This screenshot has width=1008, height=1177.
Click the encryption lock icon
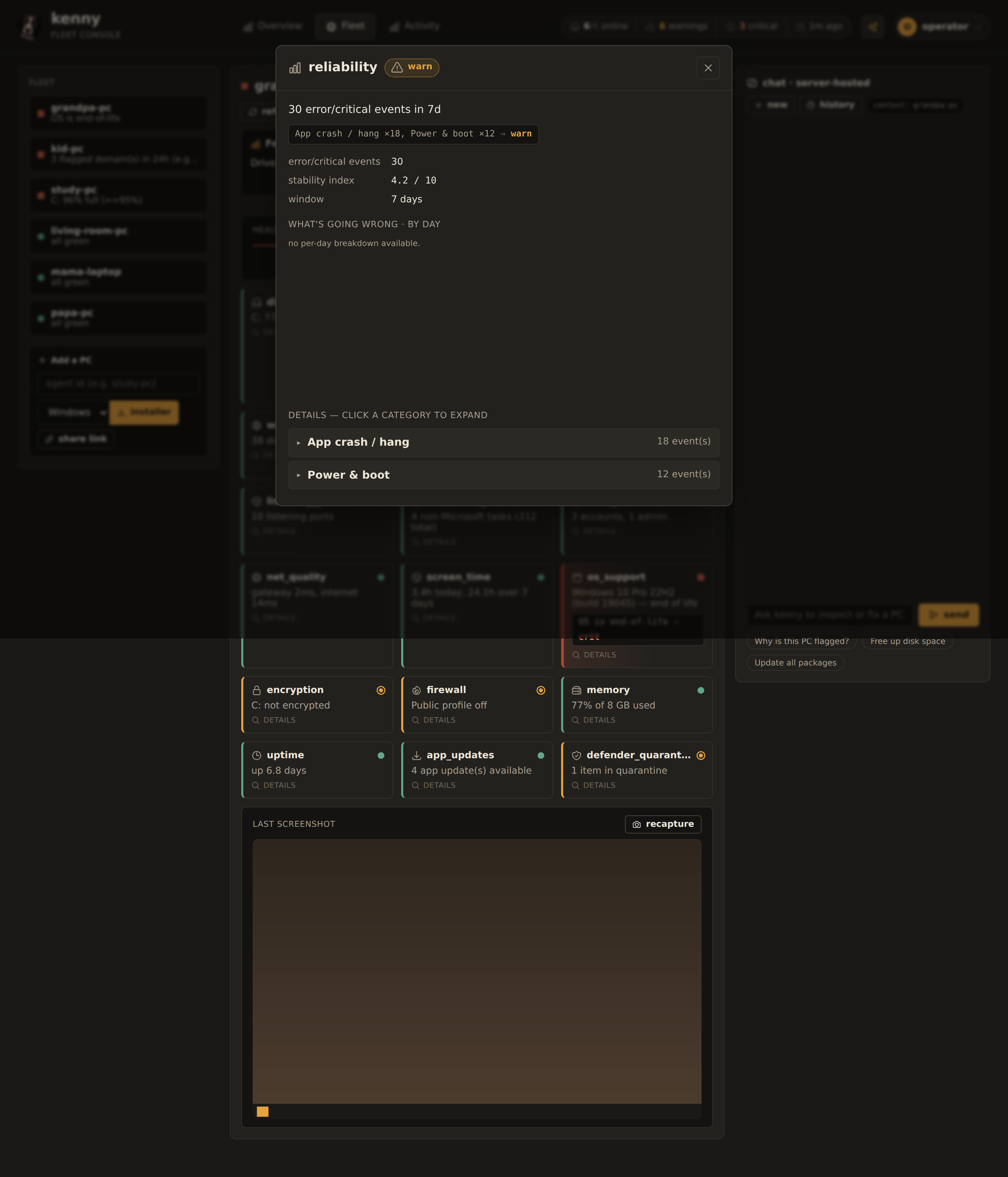(257, 690)
